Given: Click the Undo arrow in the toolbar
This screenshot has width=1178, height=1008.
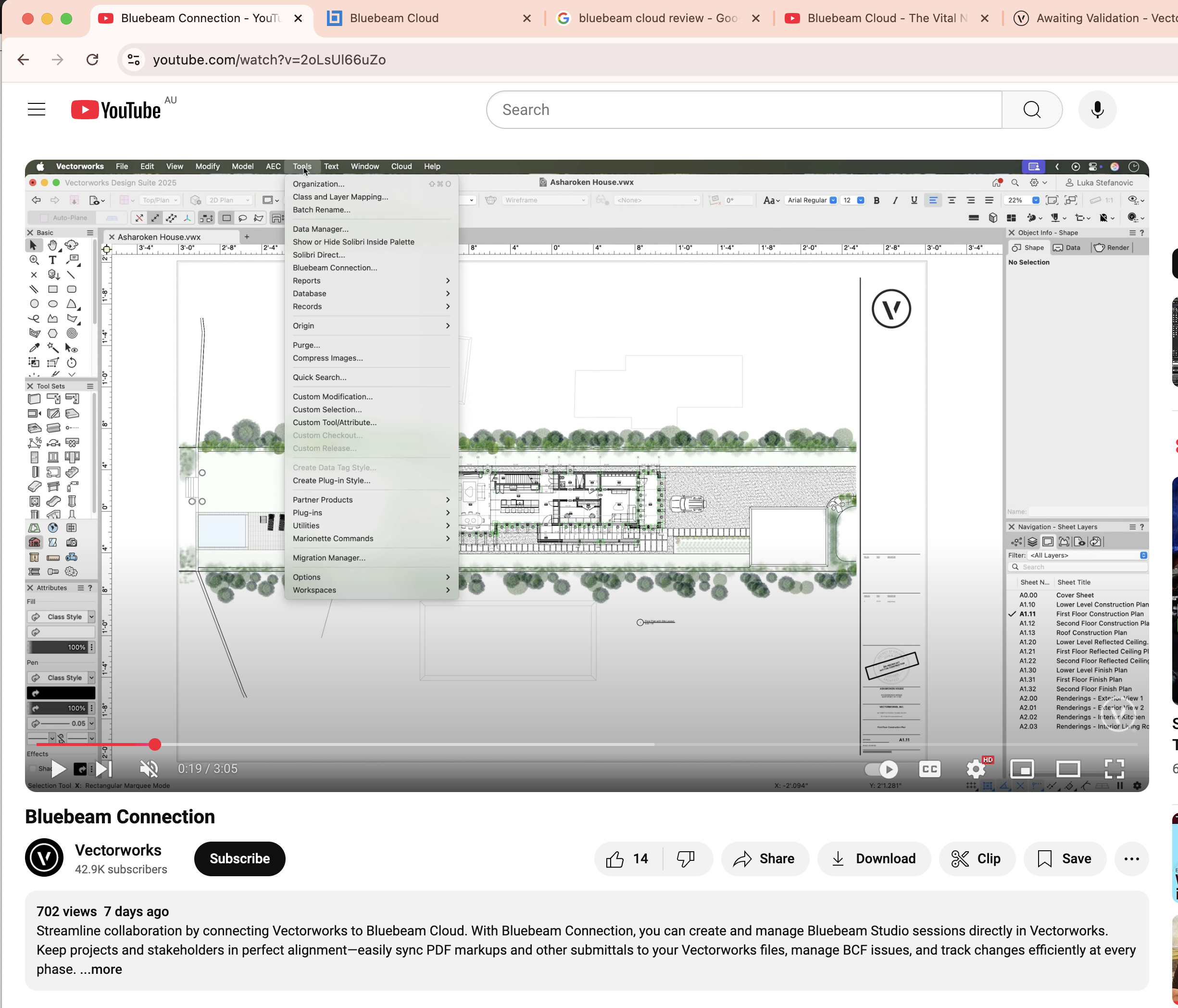Looking at the screenshot, I should point(37,200).
